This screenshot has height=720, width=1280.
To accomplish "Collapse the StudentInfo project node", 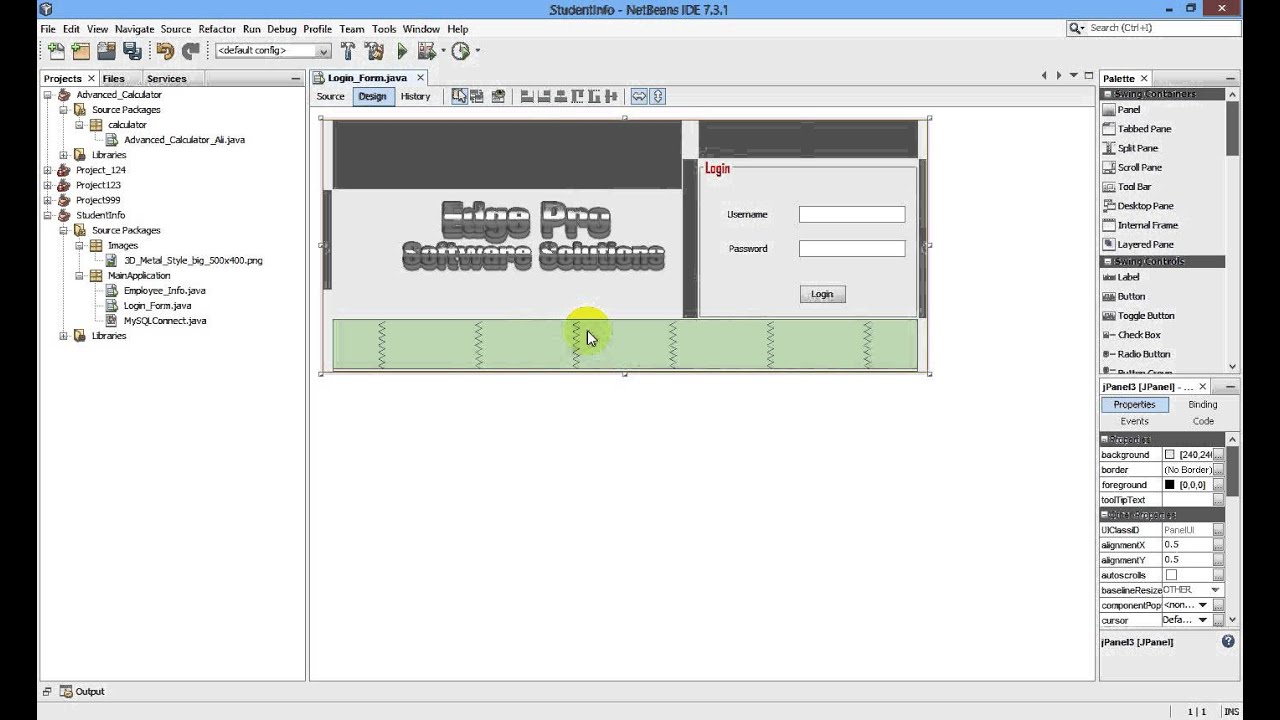I will pyautogui.click(x=47, y=215).
